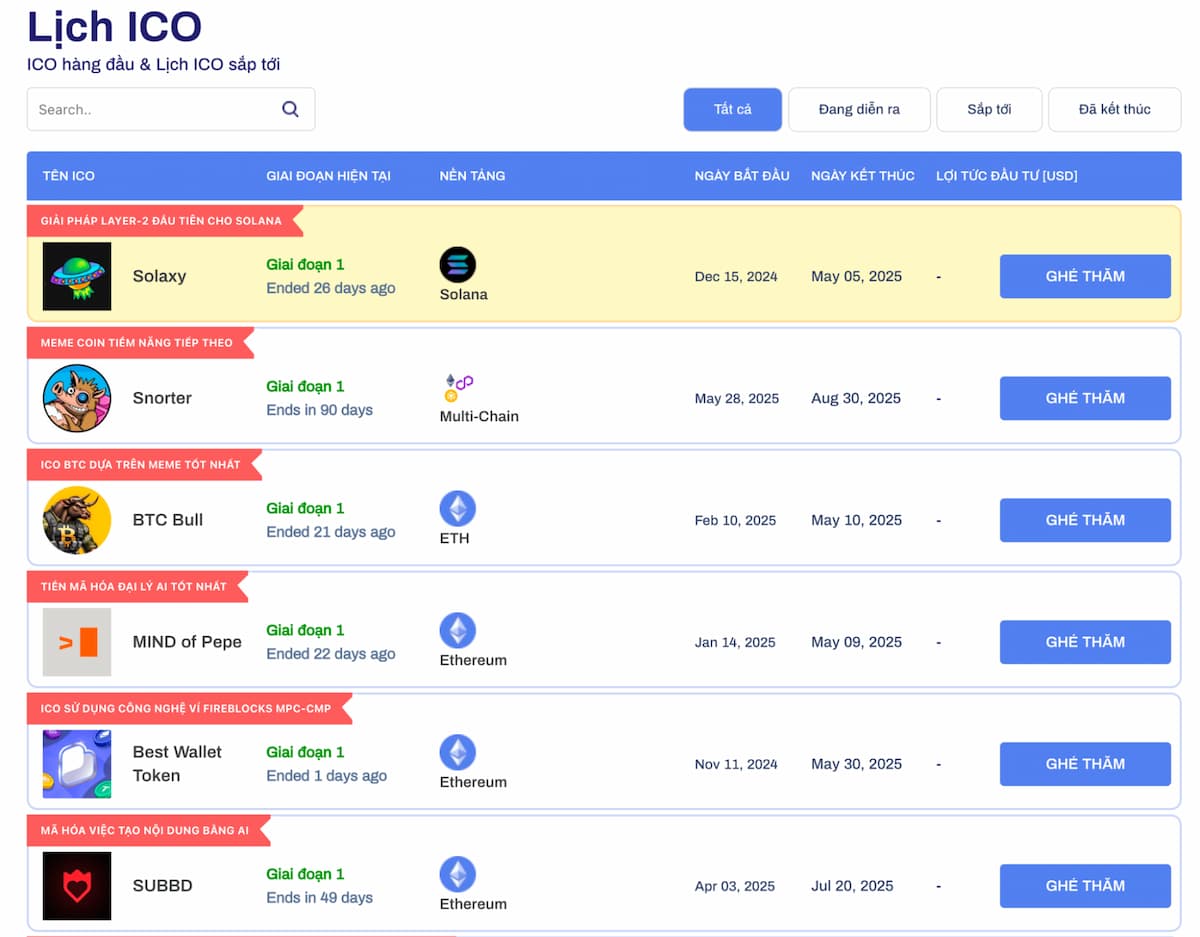Click SUBBD end date 'Jul 20, 2025'

853,886
